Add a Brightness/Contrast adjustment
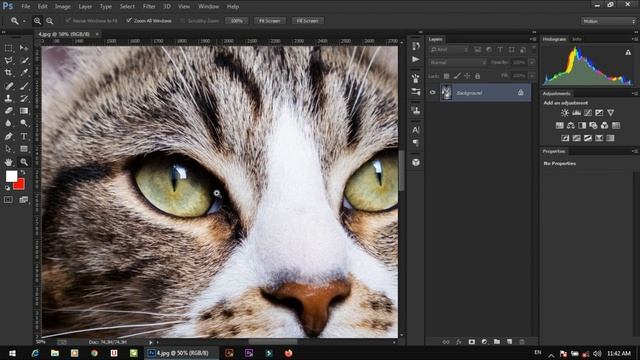 (565, 113)
